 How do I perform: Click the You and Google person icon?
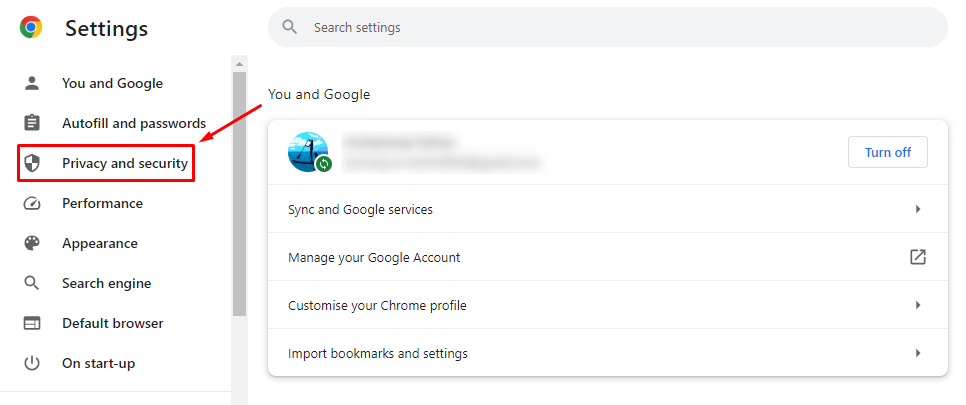pyautogui.click(x=31, y=83)
